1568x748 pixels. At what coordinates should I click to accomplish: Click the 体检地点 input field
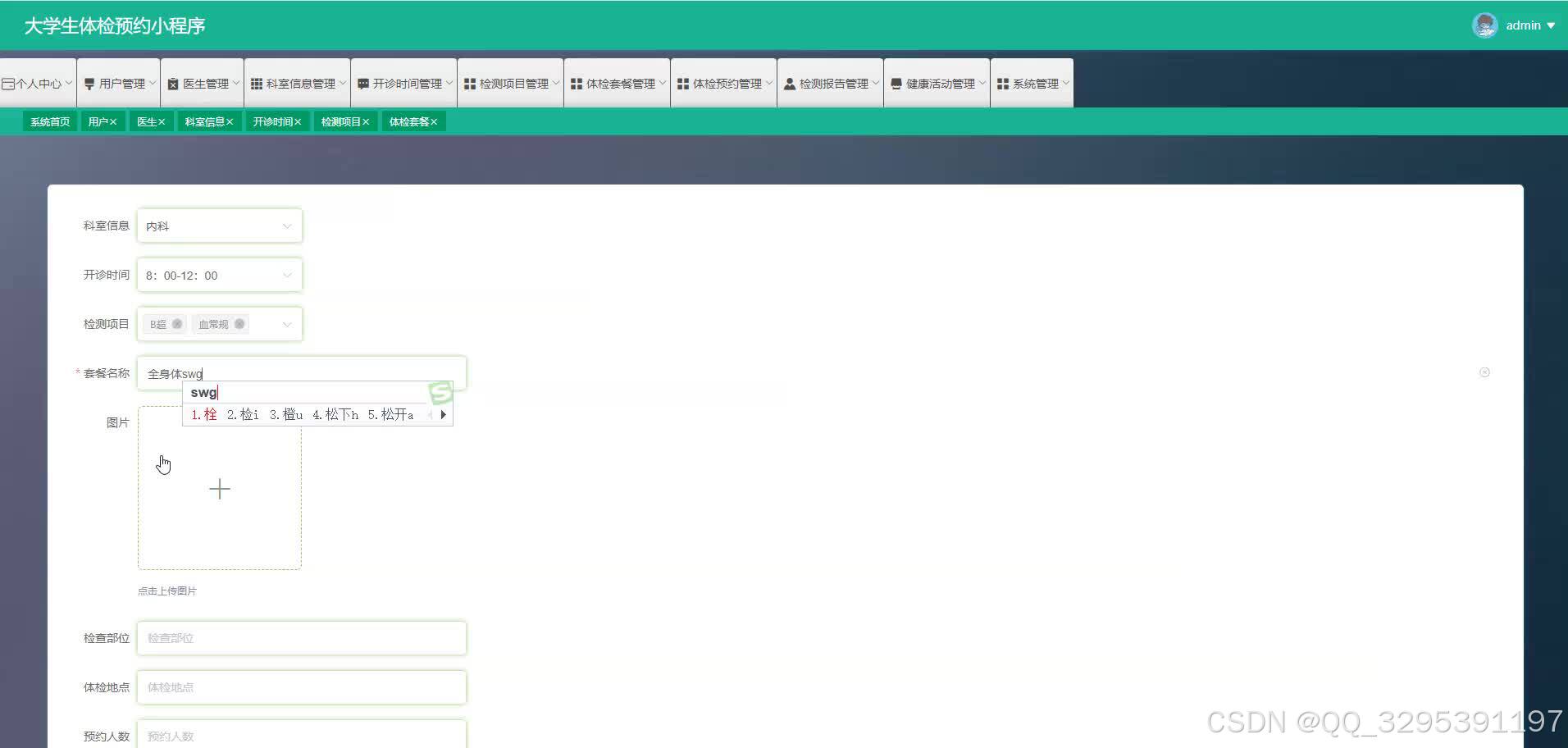pyautogui.click(x=302, y=687)
